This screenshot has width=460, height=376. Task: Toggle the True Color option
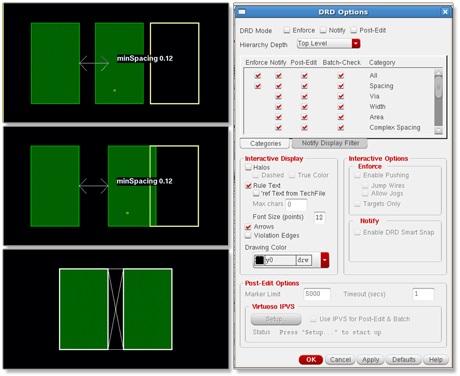click(x=292, y=175)
